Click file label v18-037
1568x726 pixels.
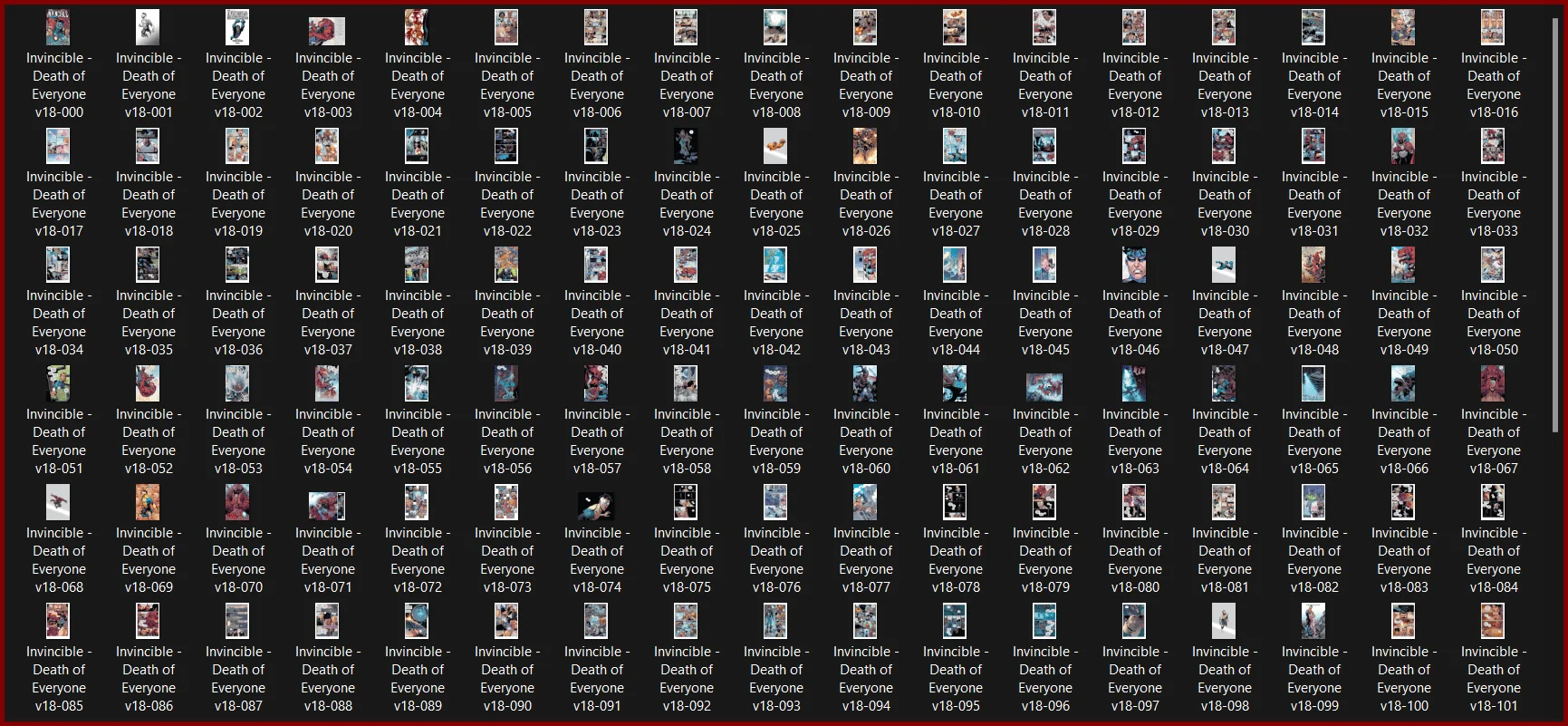coord(328,323)
